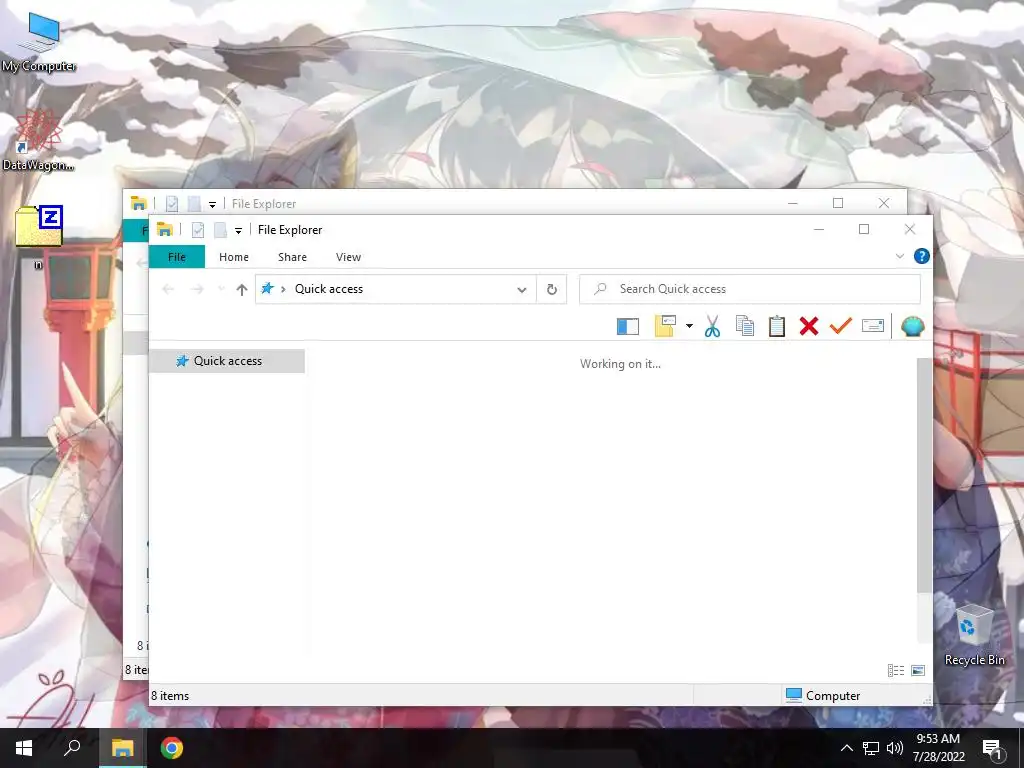Open the volume speaker tray icon
1024x768 pixels.
pos(894,748)
